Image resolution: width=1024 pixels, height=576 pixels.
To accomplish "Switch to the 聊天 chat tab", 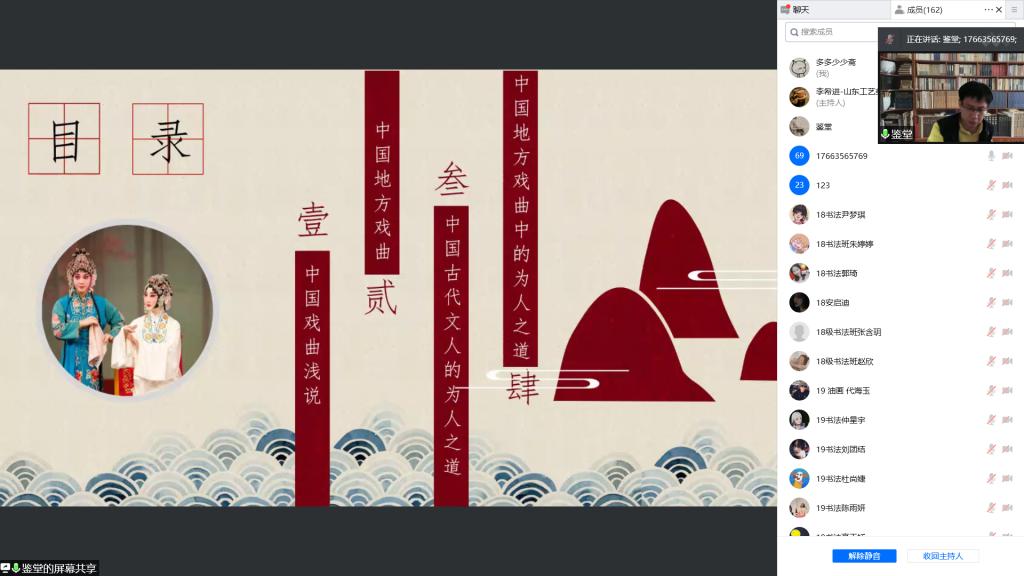I will click(795, 10).
